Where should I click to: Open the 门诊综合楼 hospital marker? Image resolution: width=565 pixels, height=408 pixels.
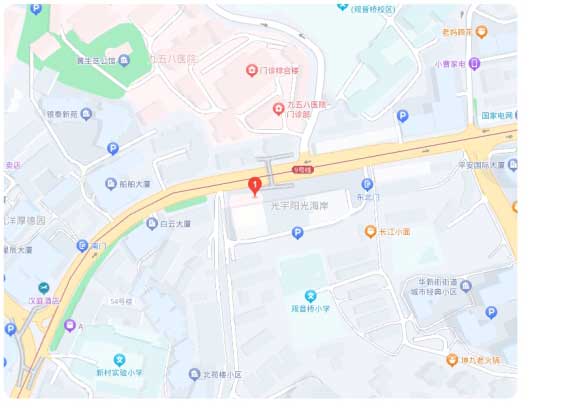(x=251, y=71)
